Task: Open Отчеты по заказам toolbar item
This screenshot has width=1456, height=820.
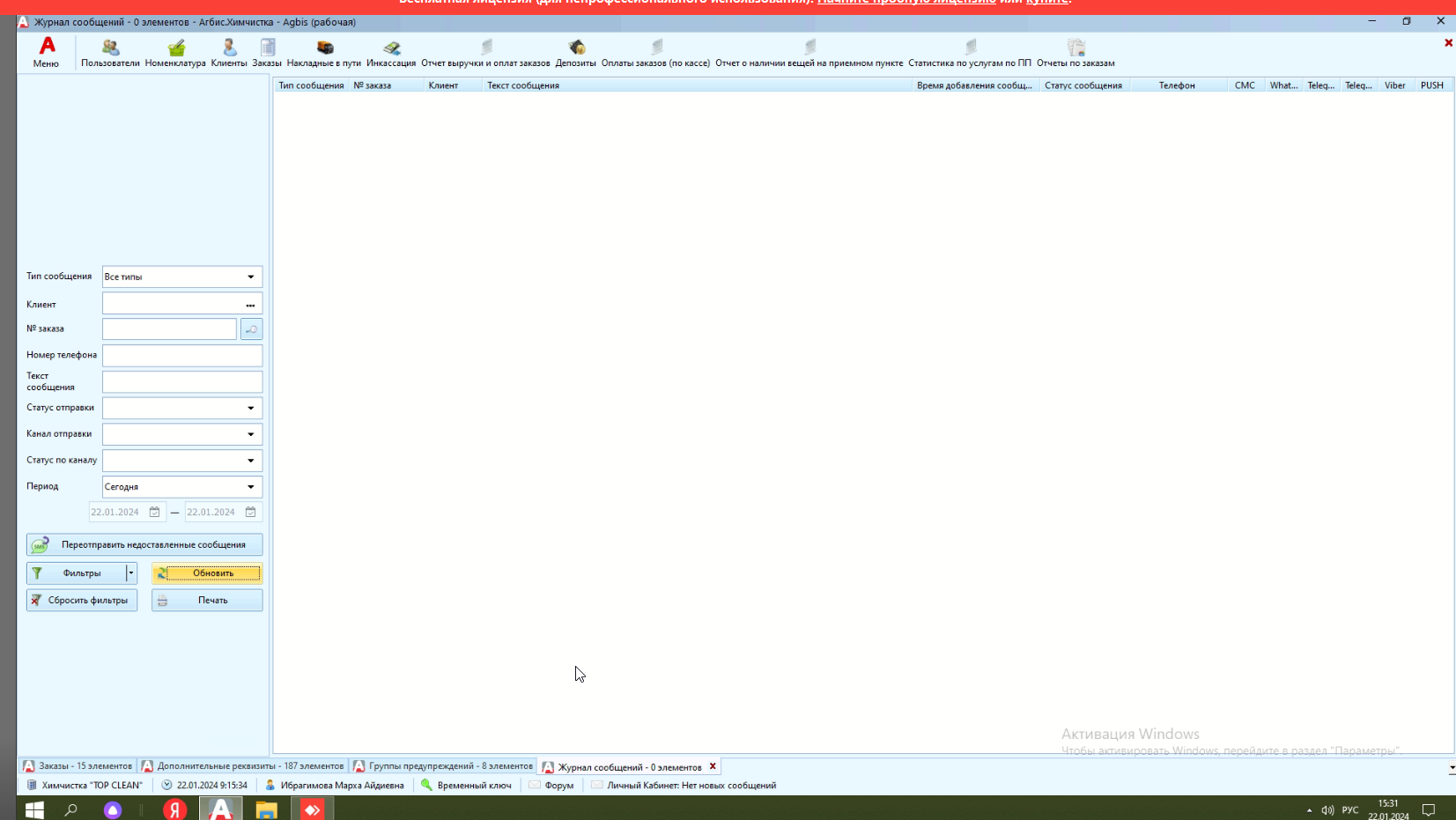Action: tap(1075, 52)
